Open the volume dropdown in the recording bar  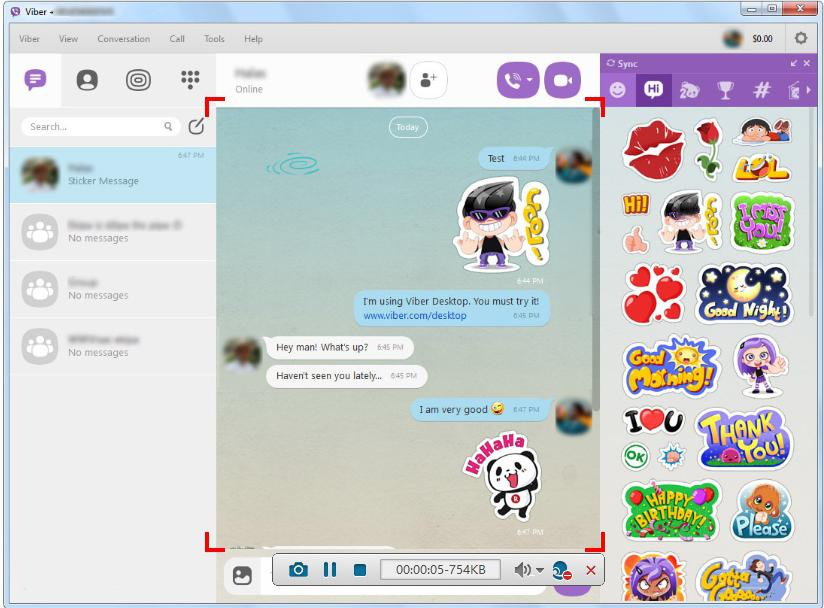538,570
